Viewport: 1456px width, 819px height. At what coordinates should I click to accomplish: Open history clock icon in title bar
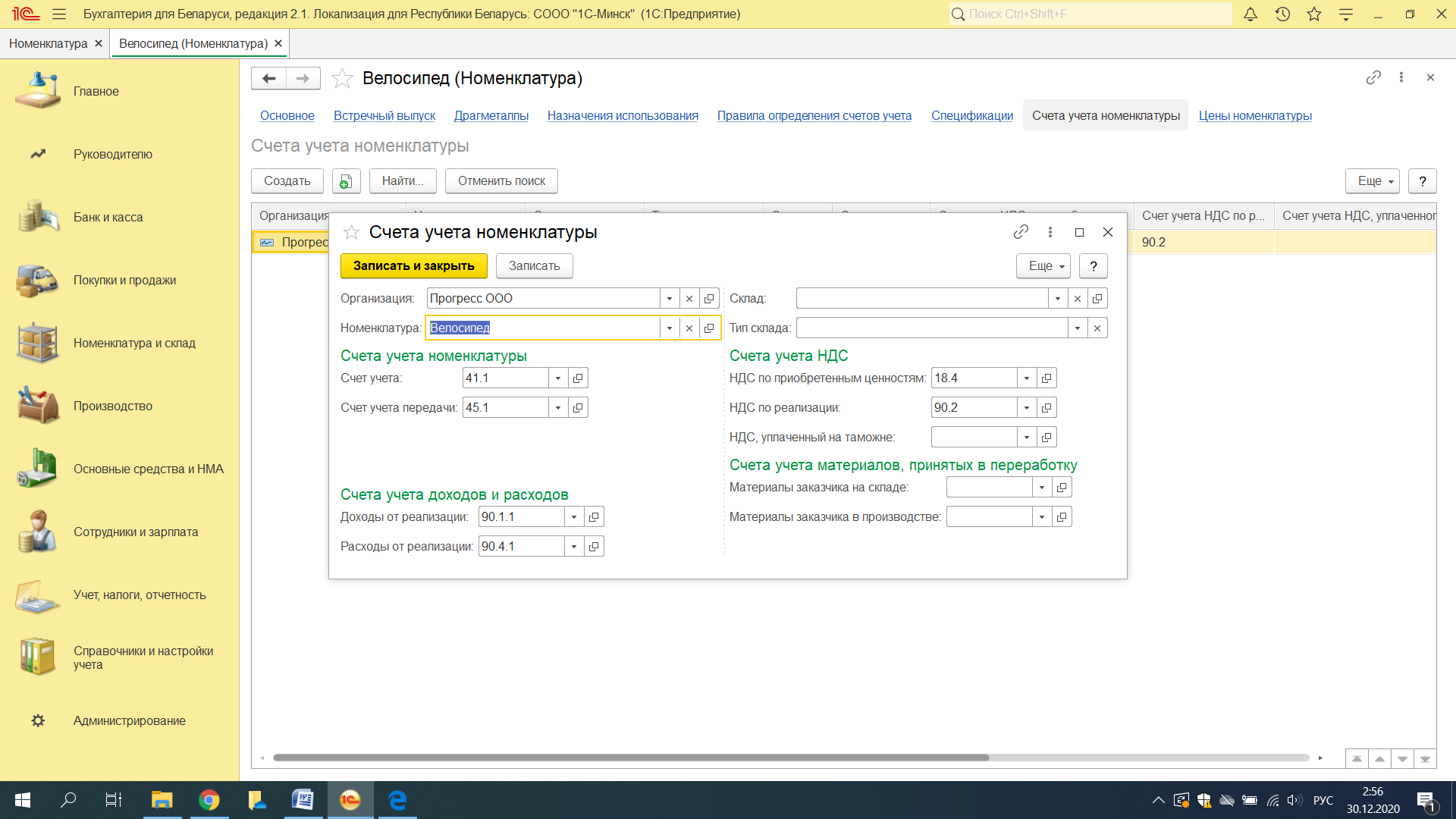(x=1282, y=14)
